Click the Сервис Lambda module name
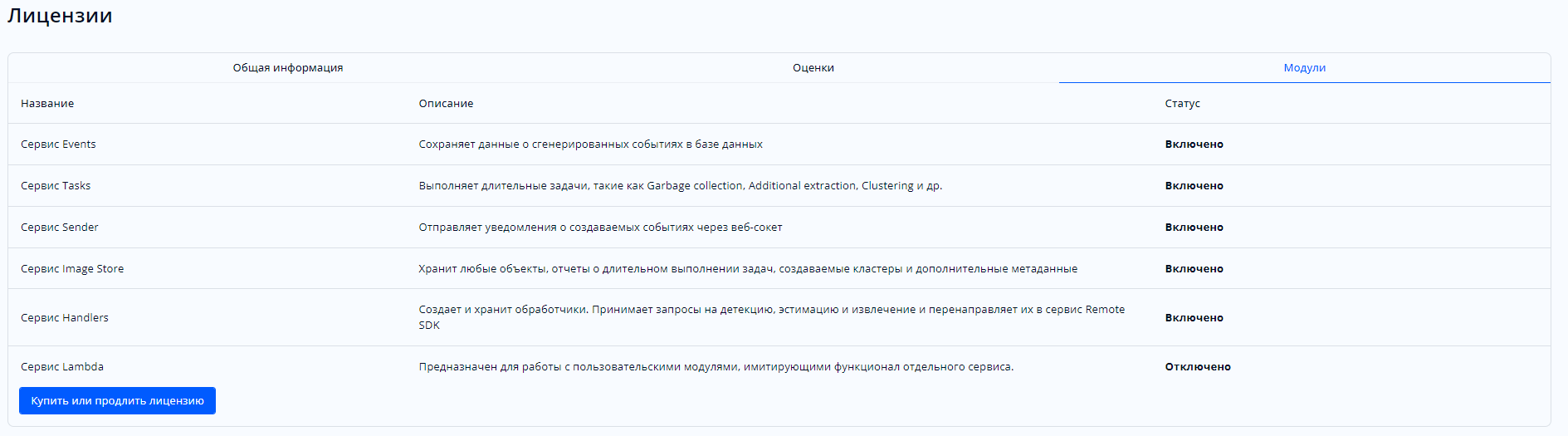Screen dimensions: 1568x436 click(x=62, y=367)
